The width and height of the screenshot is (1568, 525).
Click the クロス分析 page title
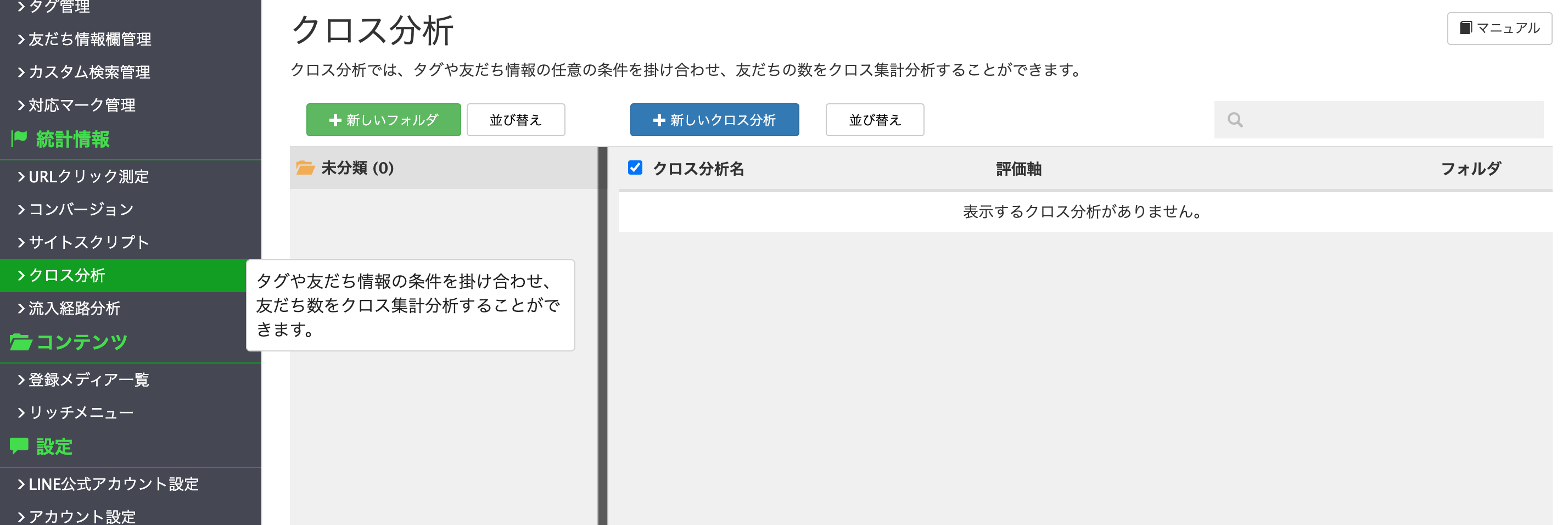coord(373,30)
